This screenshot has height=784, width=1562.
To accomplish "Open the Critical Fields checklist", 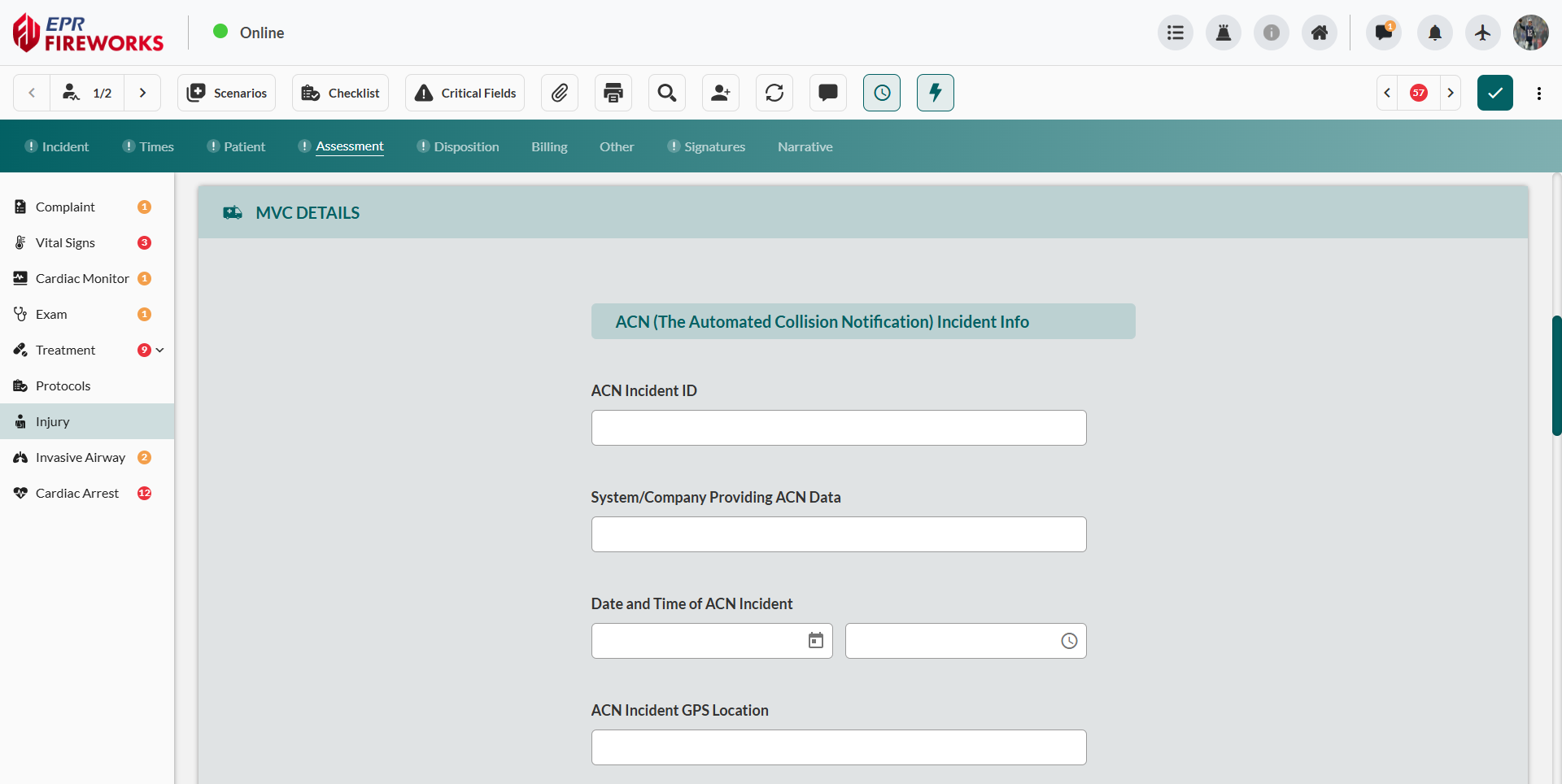I will point(464,92).
